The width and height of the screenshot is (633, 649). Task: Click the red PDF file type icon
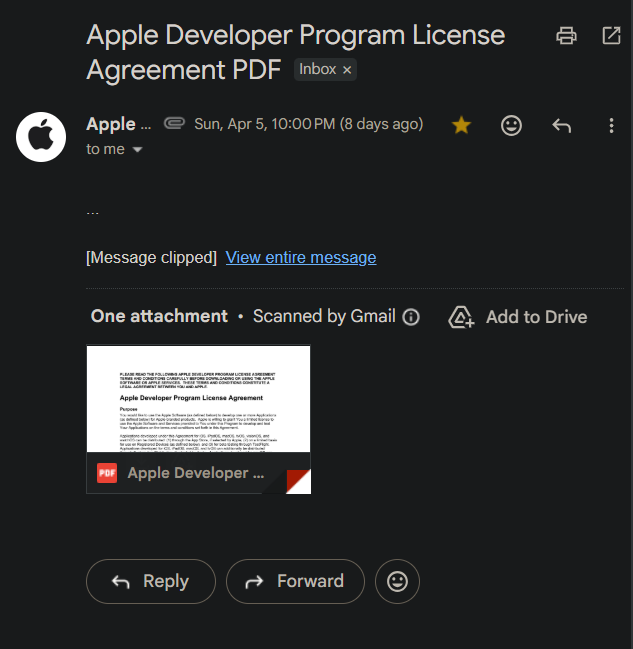click(107, 473)
